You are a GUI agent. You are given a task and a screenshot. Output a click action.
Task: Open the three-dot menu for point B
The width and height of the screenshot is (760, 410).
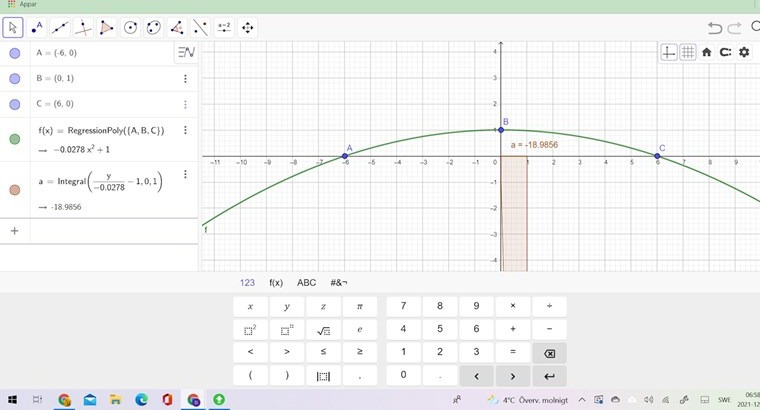185,78
